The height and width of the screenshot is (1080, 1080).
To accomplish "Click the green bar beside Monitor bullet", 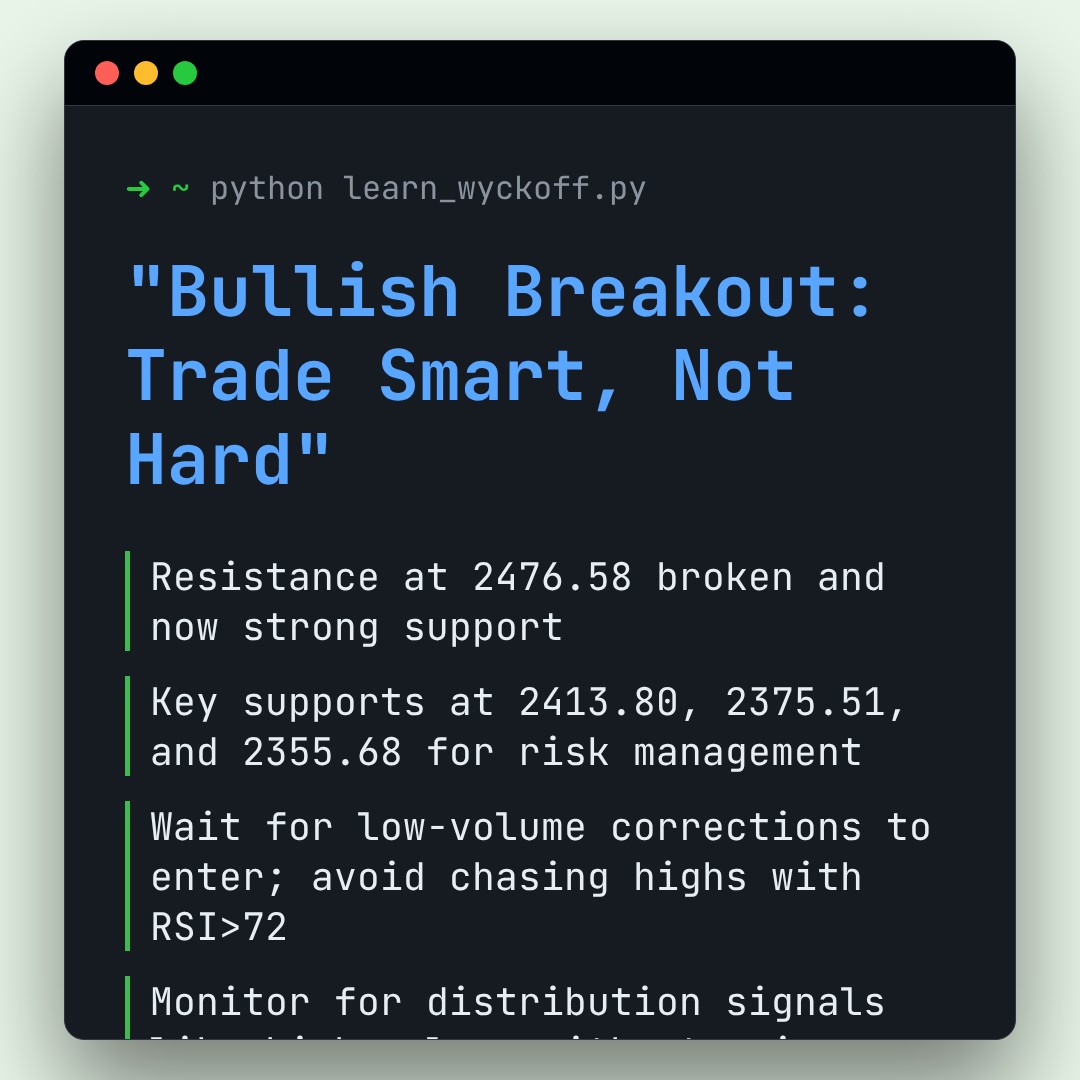I will [128, 1006].
